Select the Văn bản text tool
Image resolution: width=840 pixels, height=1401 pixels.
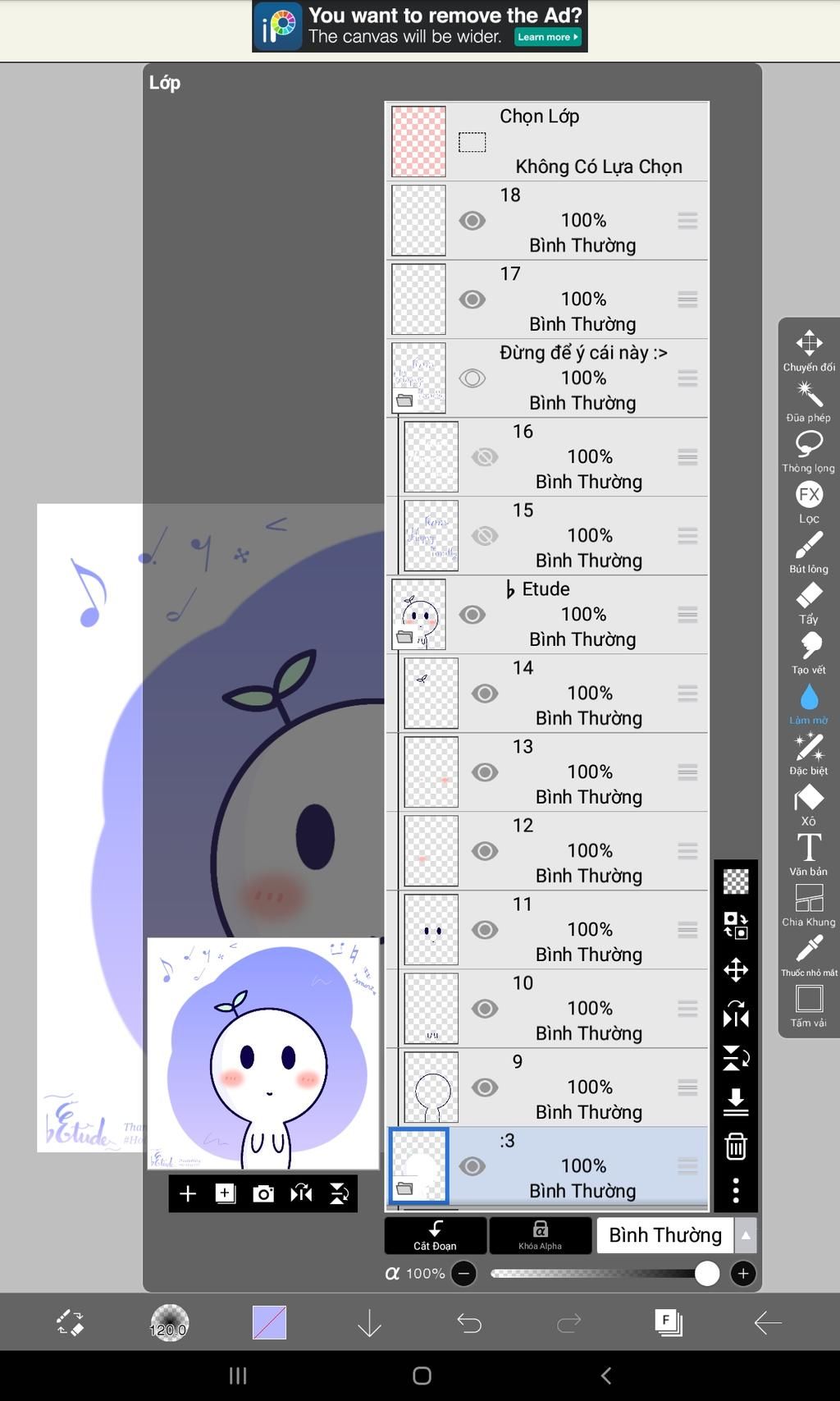pyautogui.click(x=809, y=855)
